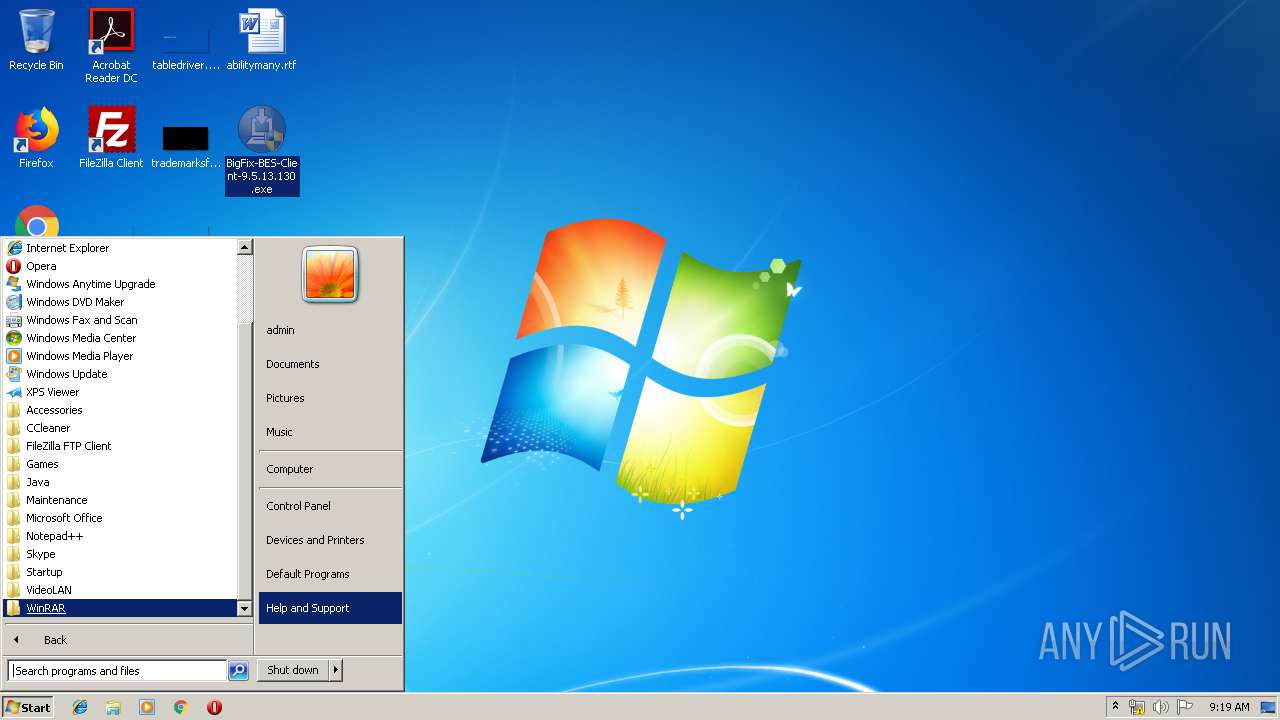
Task: Open the abilitymany.rtf document icon
Action: click(x=261, y=40)
